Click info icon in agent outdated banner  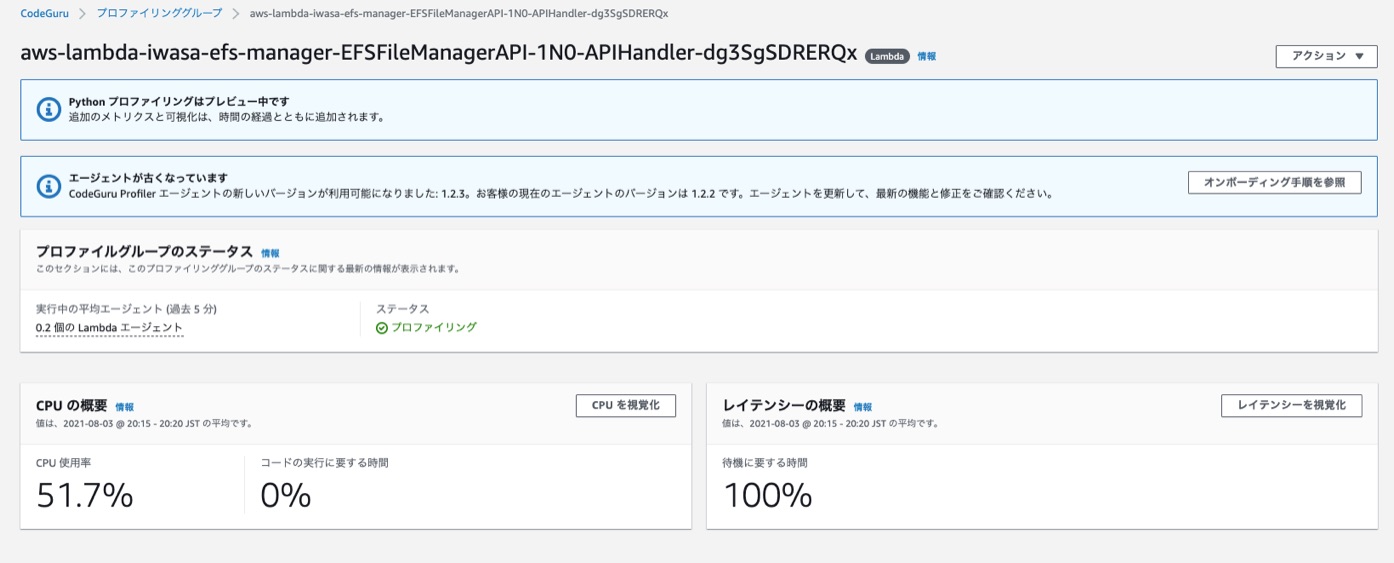point(49,186)
